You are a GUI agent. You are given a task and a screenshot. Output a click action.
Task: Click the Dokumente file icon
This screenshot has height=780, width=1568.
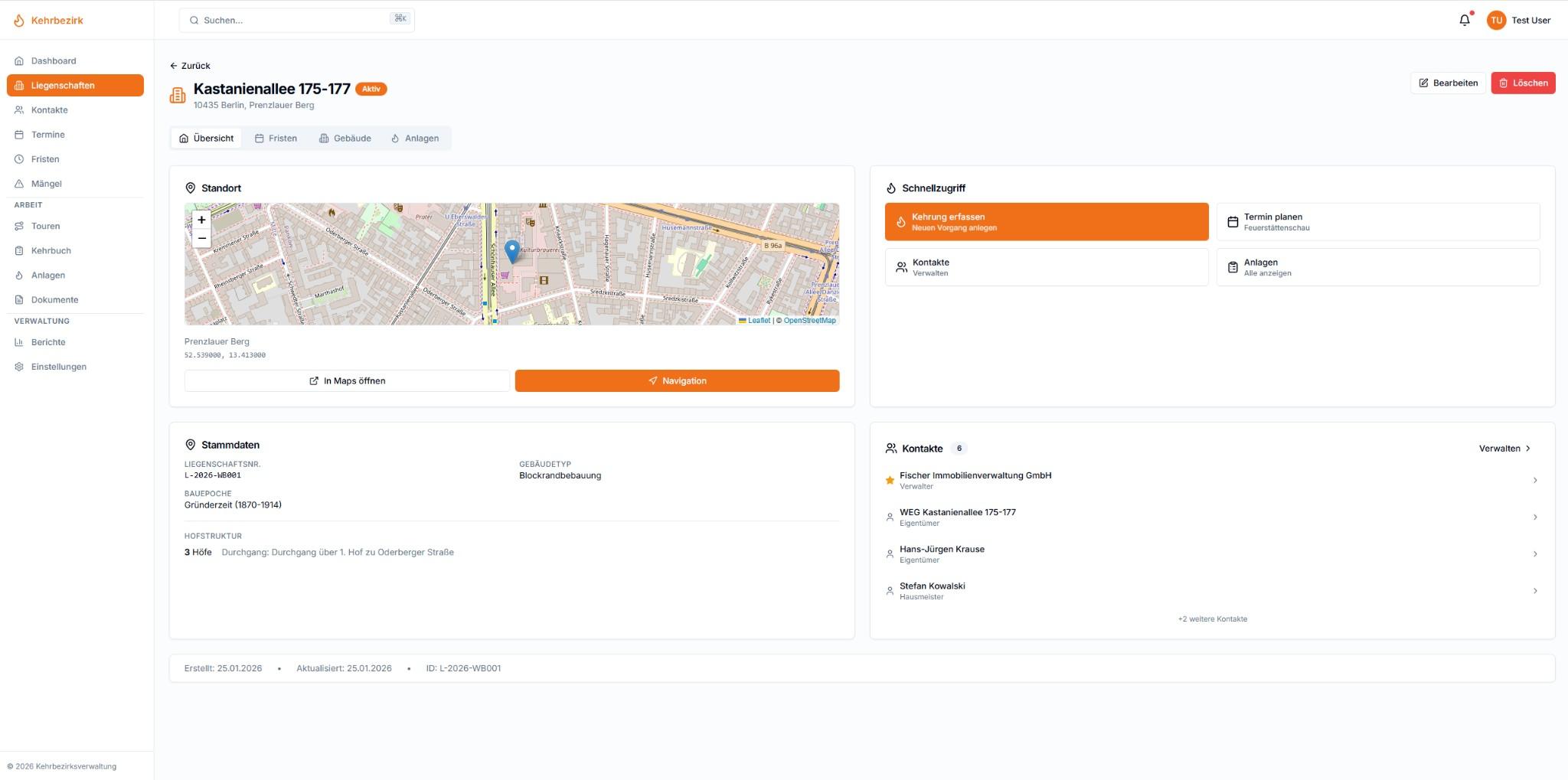[19, 299]
